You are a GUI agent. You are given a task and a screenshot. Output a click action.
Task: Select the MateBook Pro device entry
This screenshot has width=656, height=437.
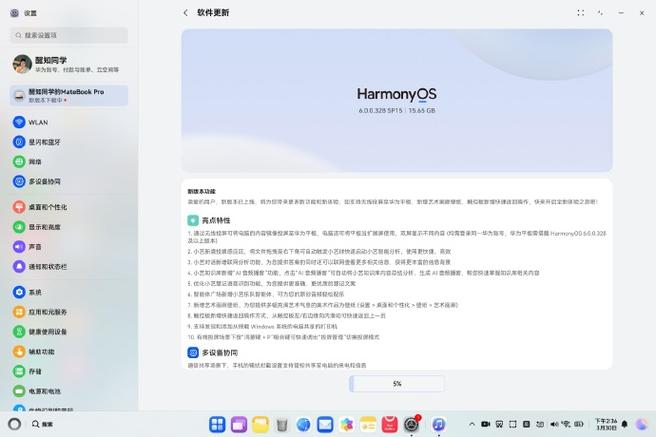[x=69, y=95]
